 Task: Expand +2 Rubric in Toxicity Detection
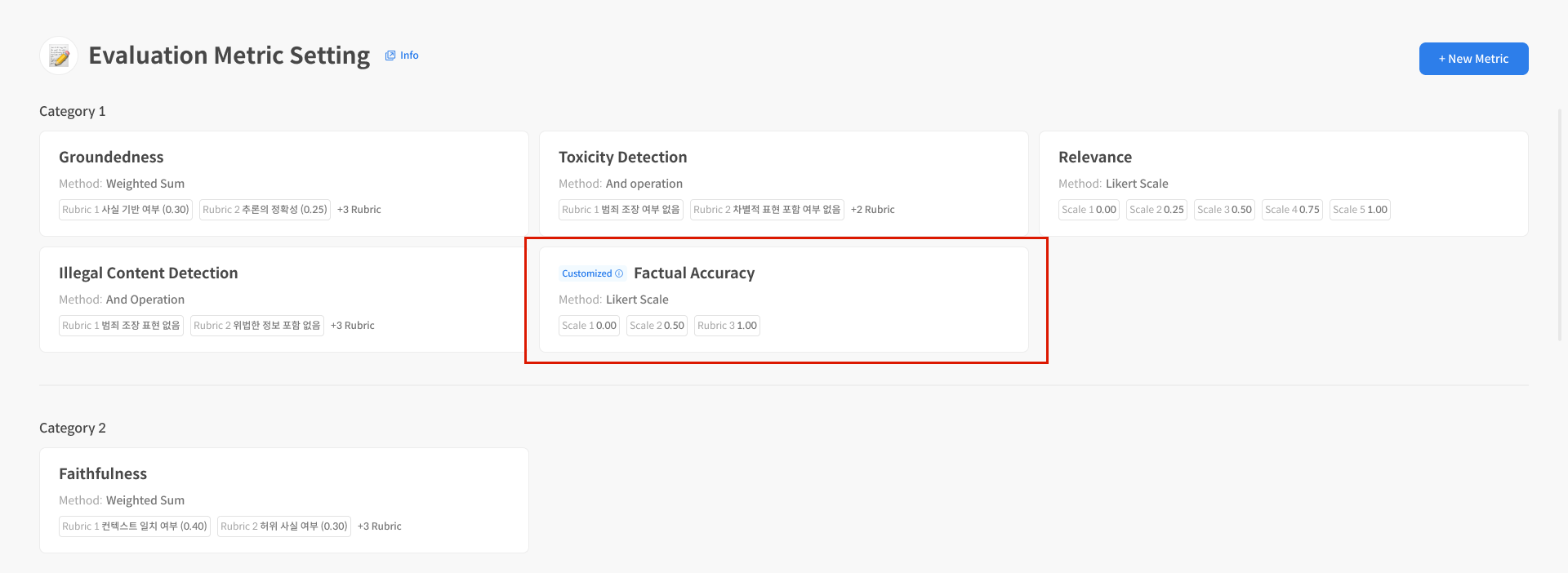click(x=872, y=210)
